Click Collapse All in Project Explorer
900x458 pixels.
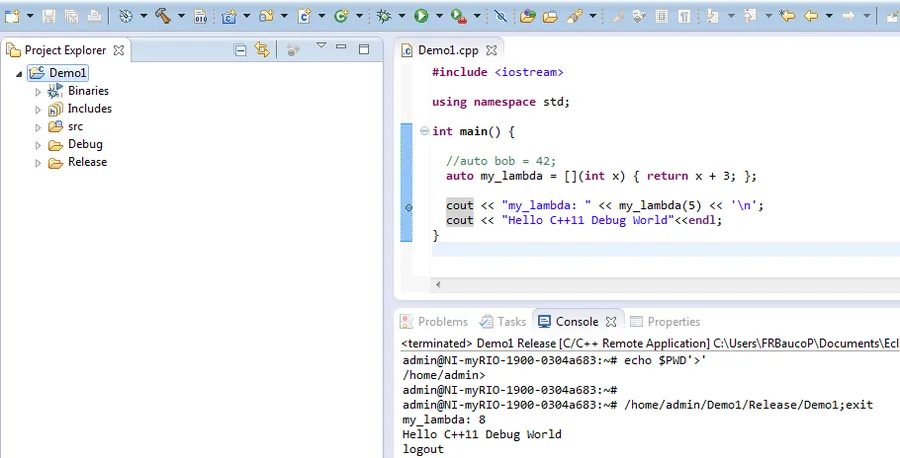(x=240, y=50)
